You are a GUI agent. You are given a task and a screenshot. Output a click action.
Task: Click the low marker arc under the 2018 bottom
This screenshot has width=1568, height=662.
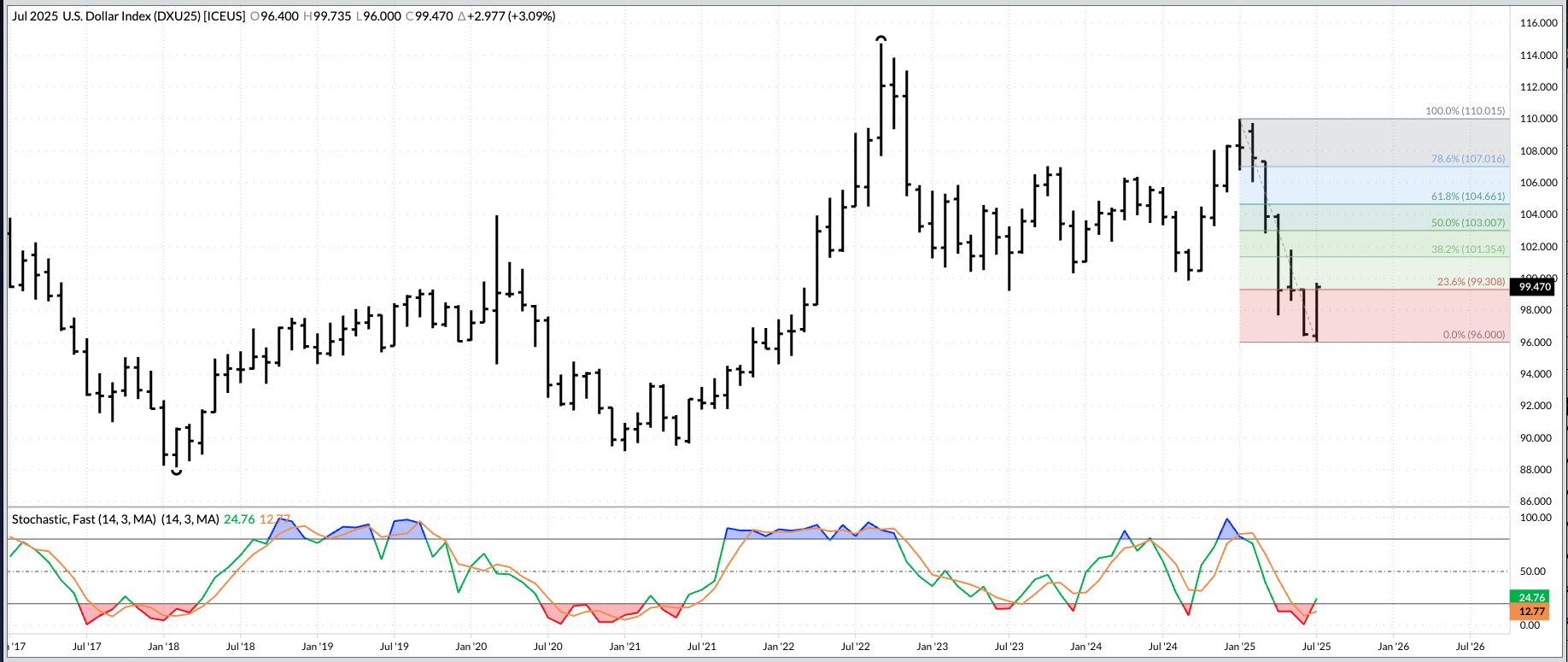[x=176, y=472]
